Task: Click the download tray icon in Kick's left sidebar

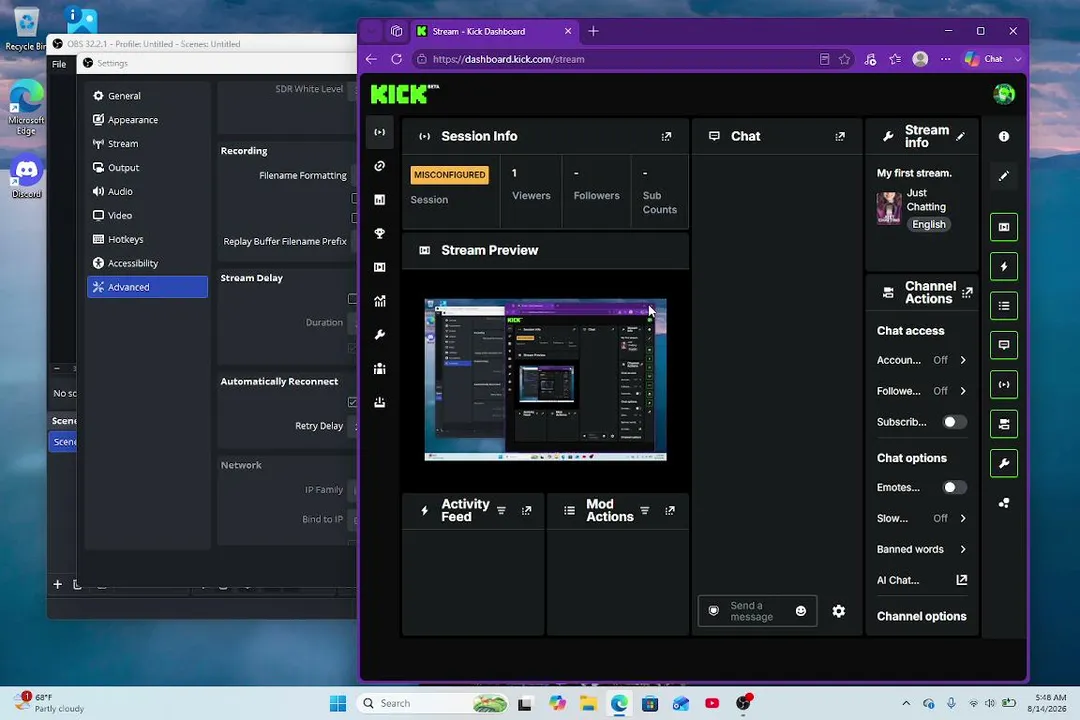Action: 380,402
